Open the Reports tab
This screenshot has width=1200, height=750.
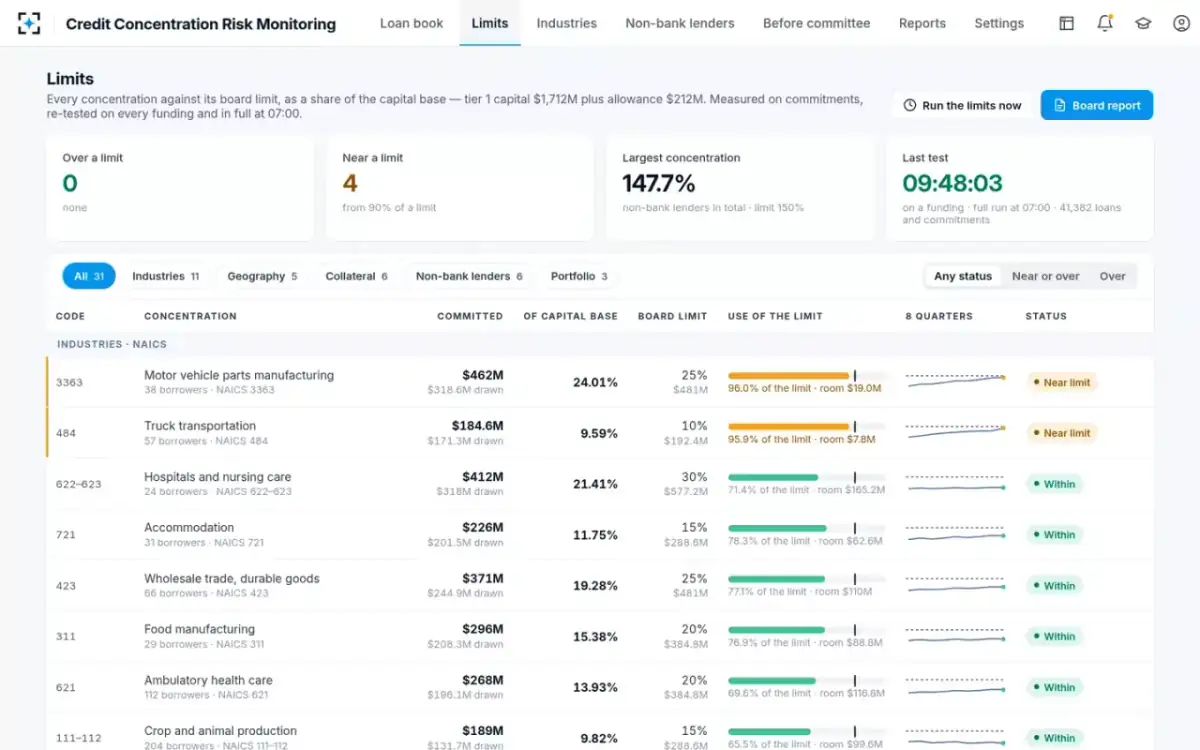click(x=922, y=23)
